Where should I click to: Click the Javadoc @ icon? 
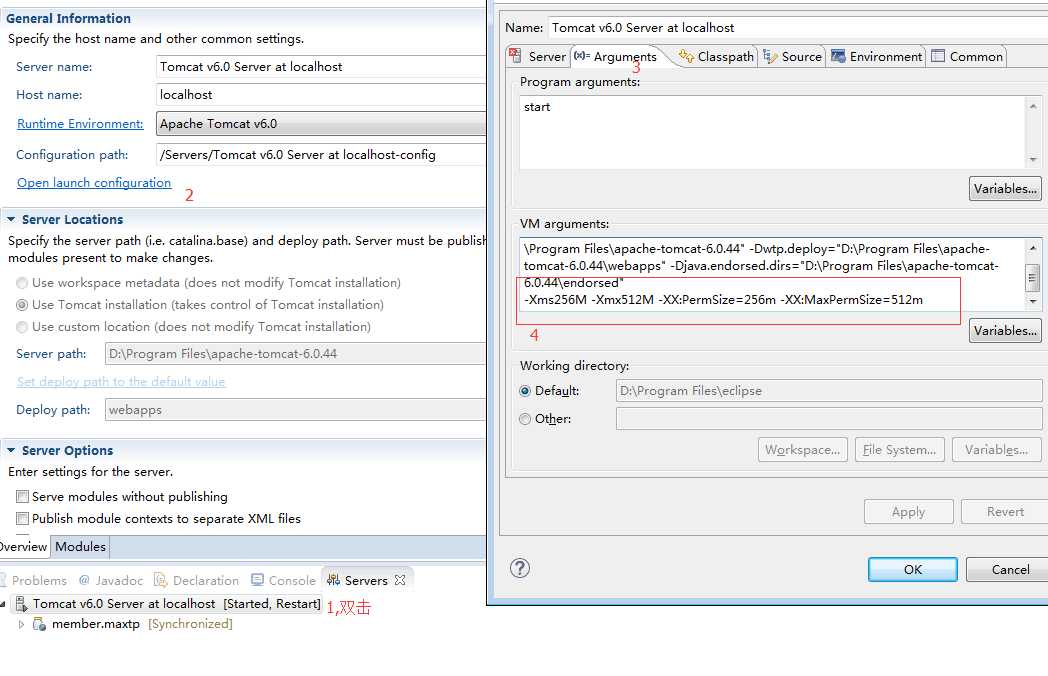pos(84,580)
